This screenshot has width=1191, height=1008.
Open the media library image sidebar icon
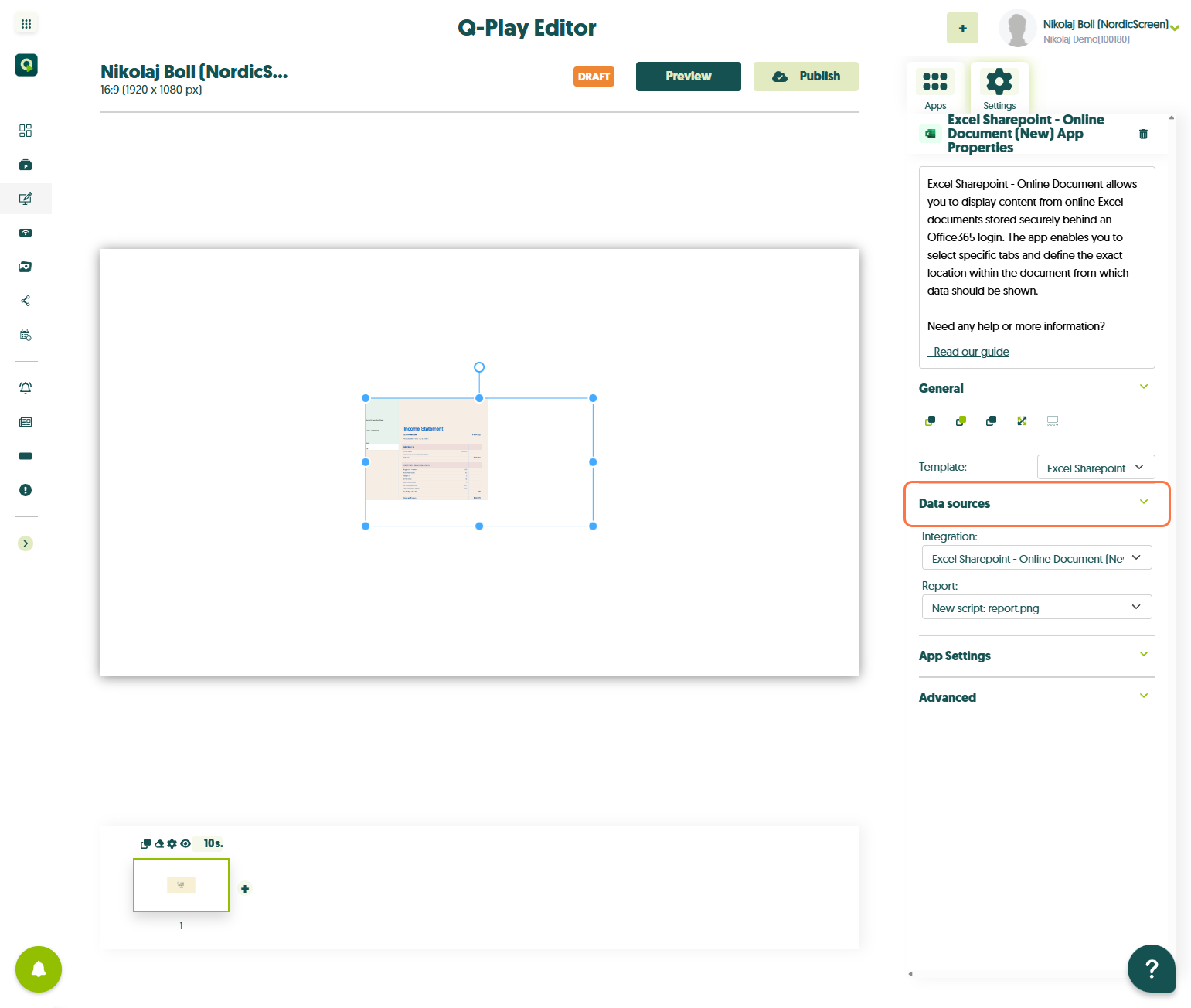(26, 267)
